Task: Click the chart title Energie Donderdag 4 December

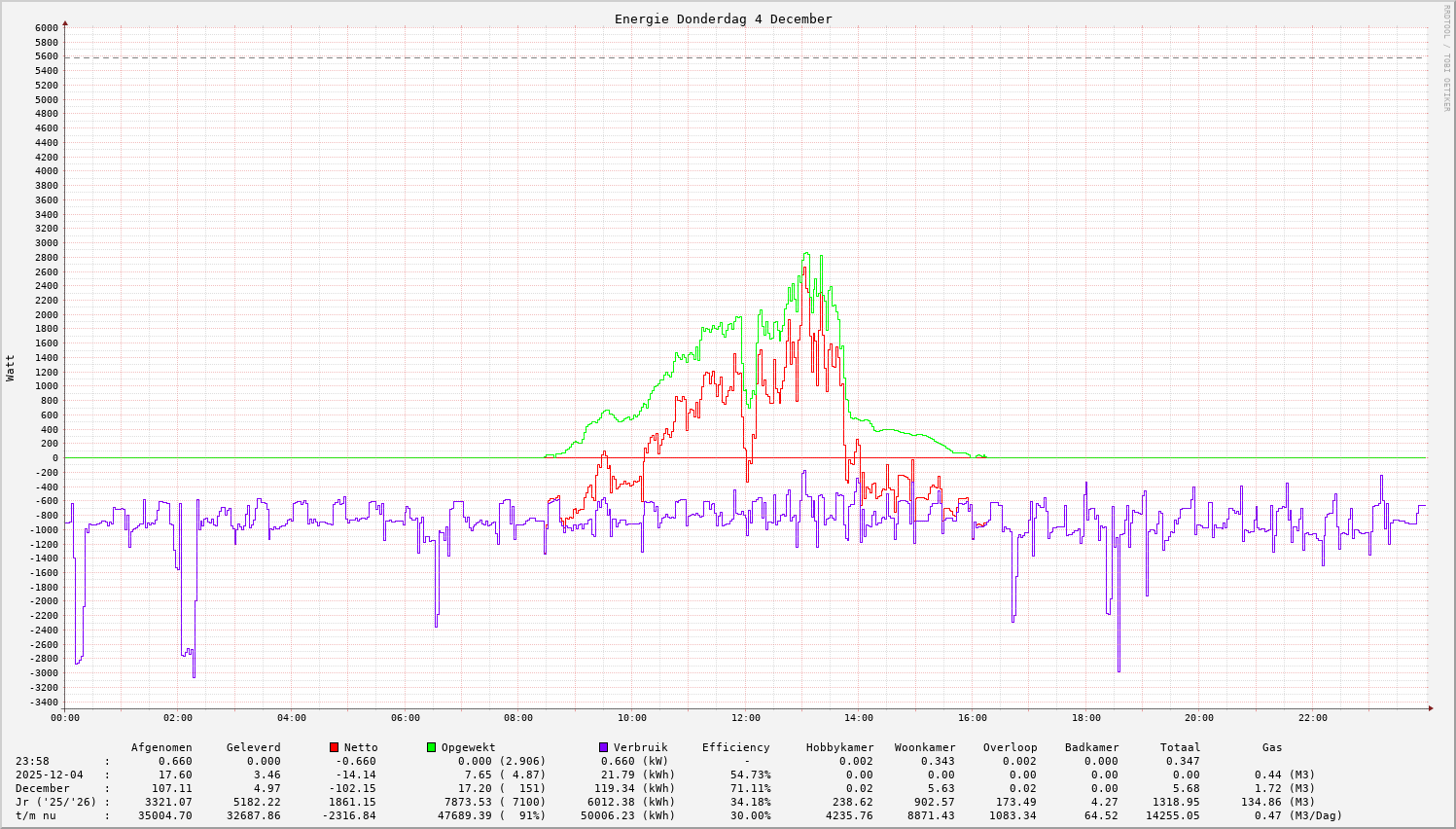Action: 723,18
